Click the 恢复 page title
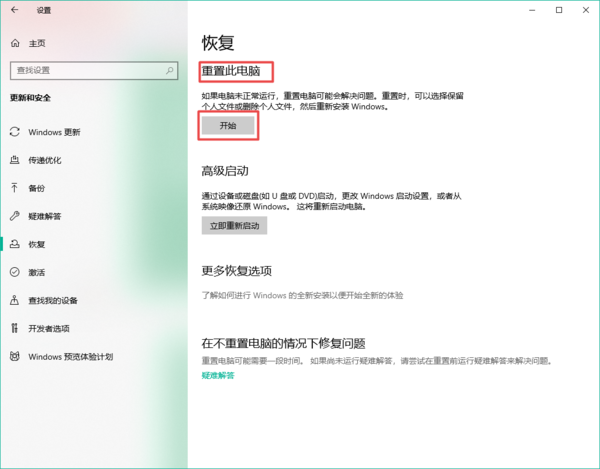 click(218, 43)
